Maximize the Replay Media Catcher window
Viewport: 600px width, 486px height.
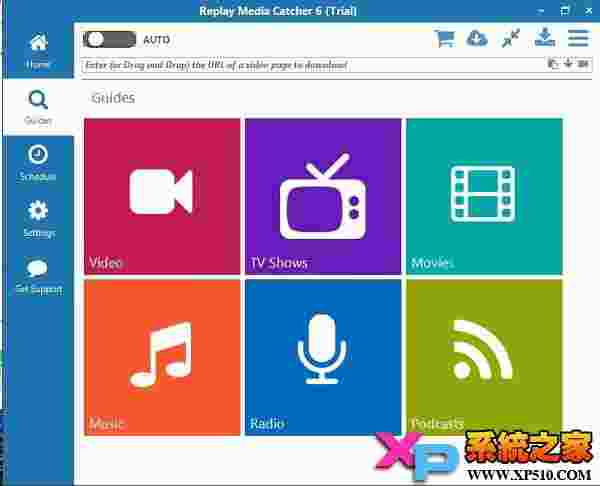565,11
